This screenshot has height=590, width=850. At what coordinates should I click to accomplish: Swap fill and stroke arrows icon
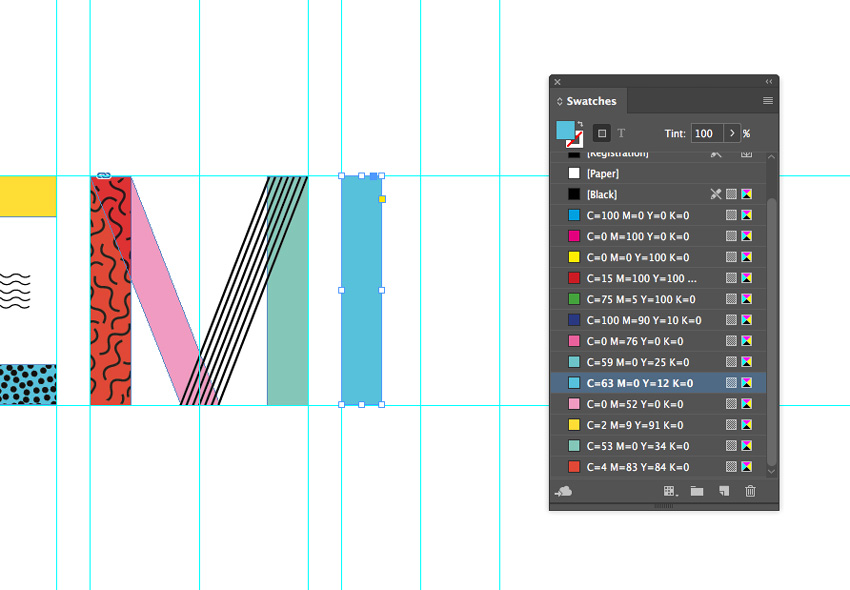[x=580, y=124]
